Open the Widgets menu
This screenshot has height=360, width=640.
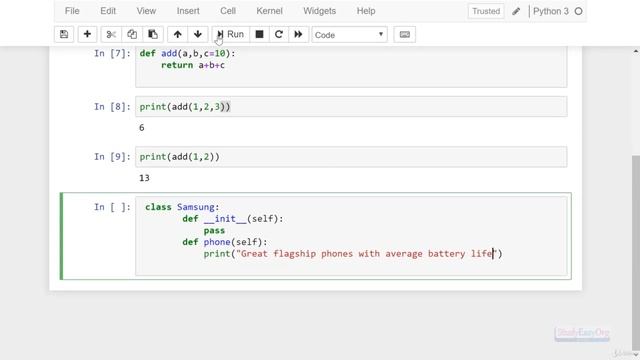320,11
